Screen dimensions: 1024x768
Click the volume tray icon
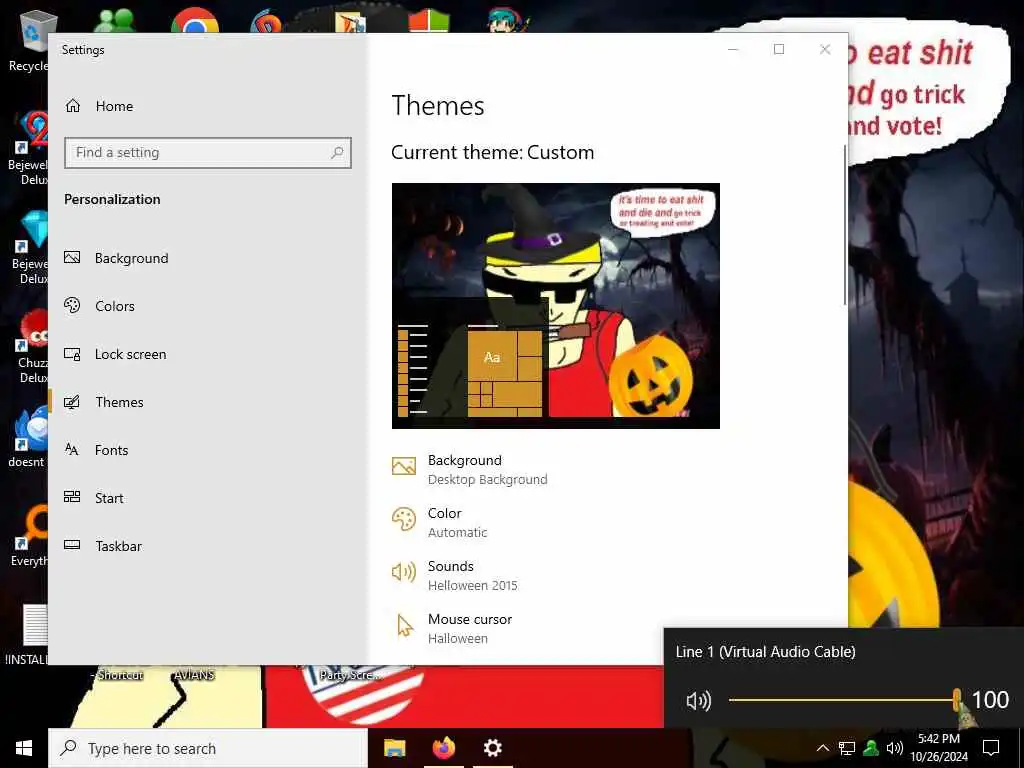click(x=895, y=748)
